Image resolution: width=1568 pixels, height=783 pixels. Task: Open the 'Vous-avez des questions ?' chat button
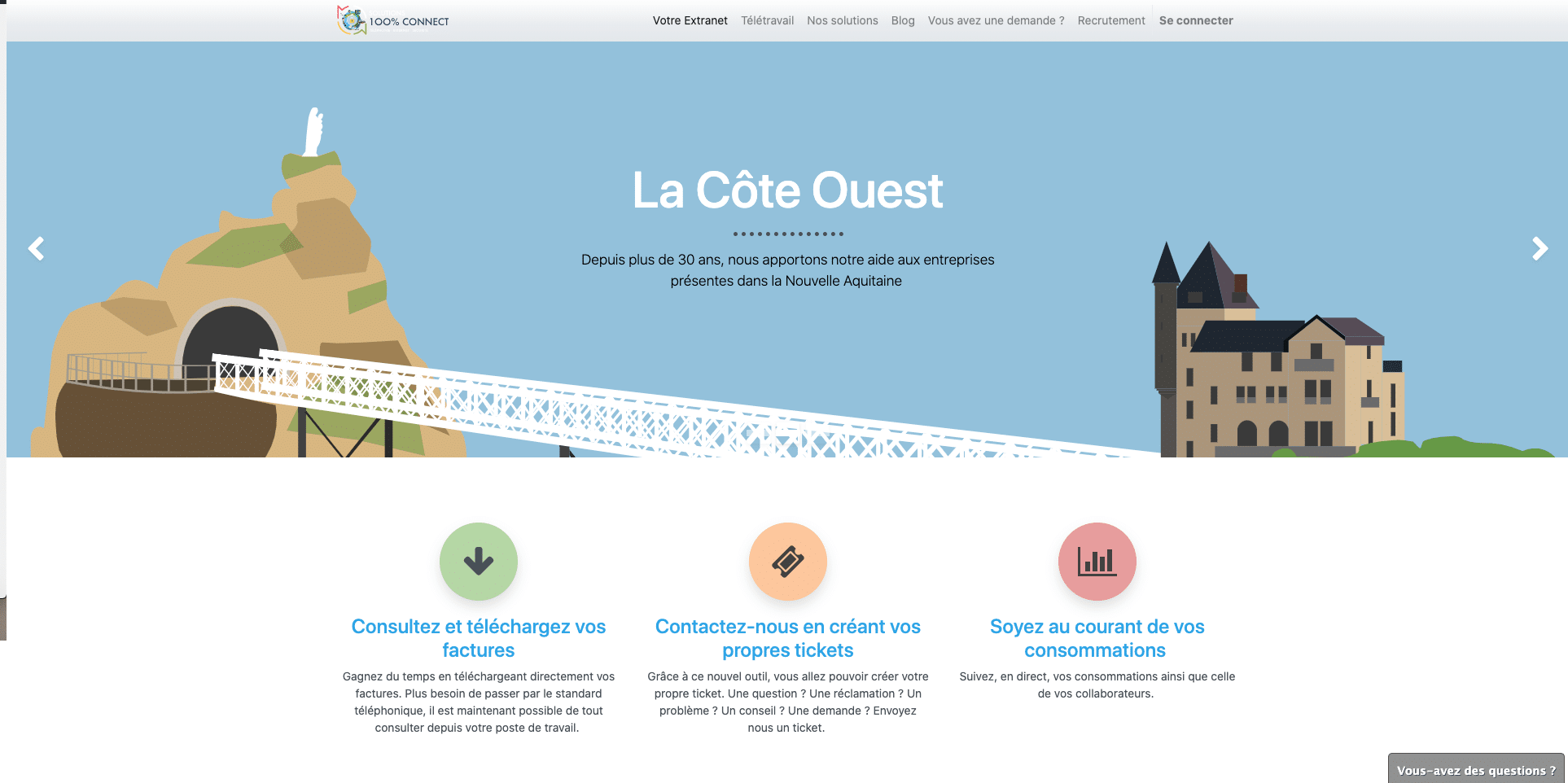tap(1476, 769)
